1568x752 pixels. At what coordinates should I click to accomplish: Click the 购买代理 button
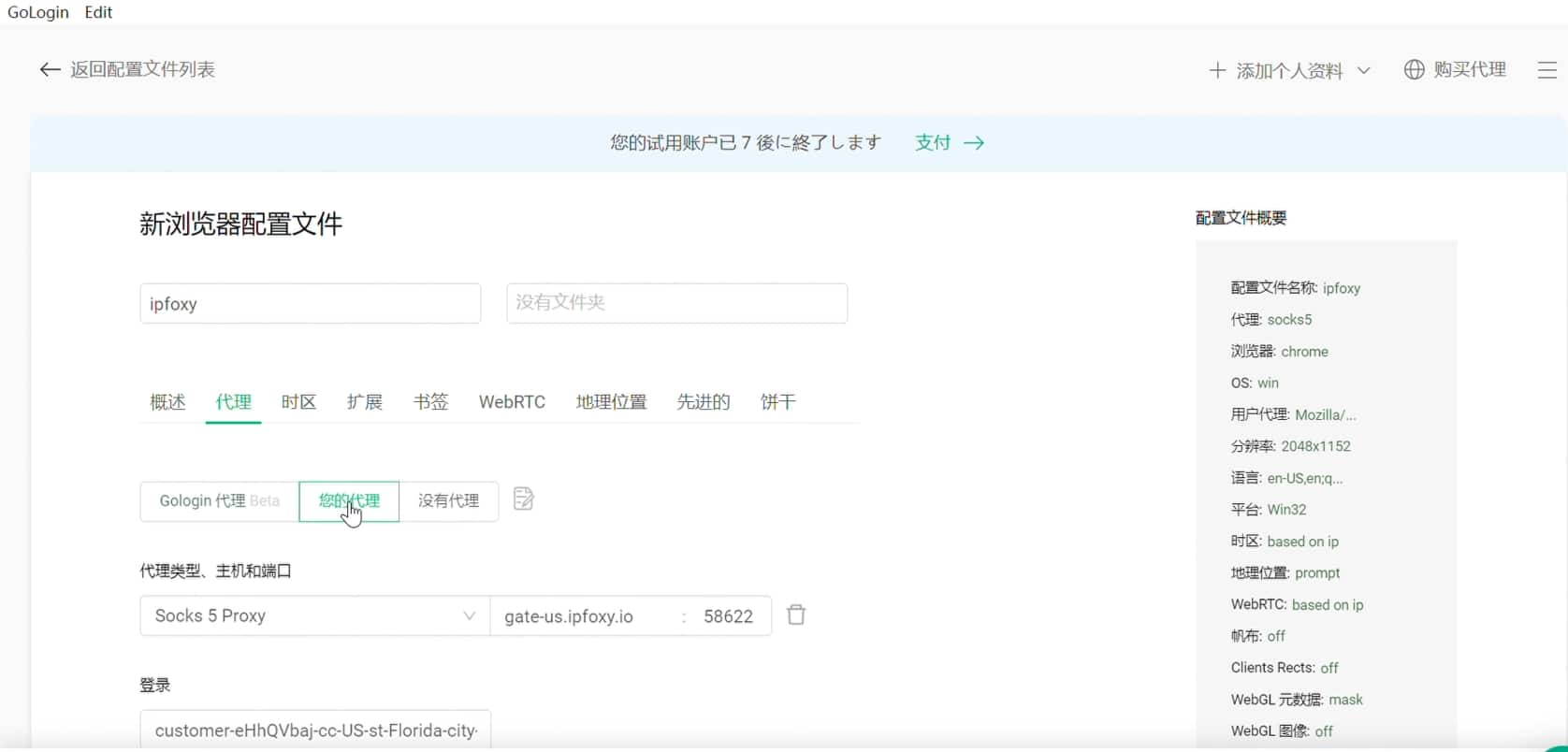pyautogui.click(x=1470, y=70)
